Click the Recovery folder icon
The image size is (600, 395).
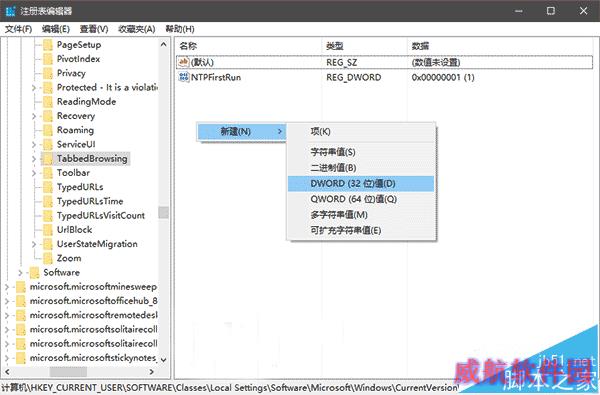pyautogui.click(x=47, y=116)
